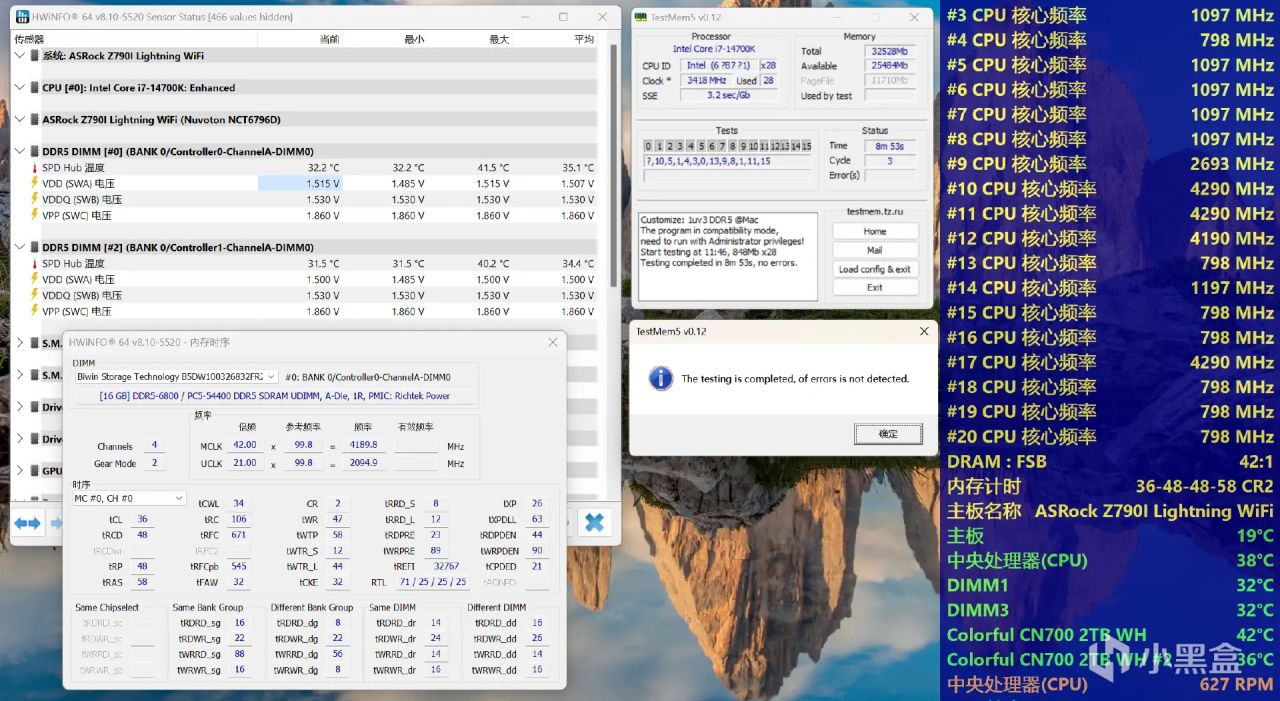
Task: Expand the first Drive sensor group
Action: (x=21, y=407)
